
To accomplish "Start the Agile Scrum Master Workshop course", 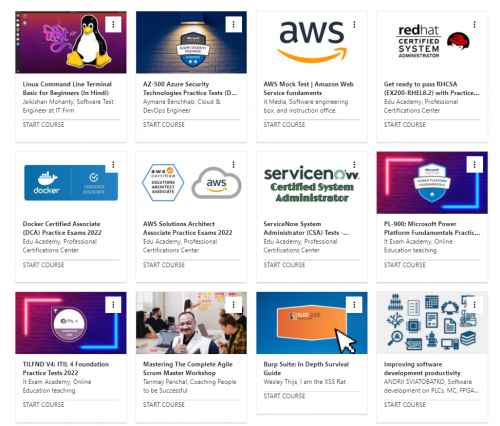I will coord(164,405).
